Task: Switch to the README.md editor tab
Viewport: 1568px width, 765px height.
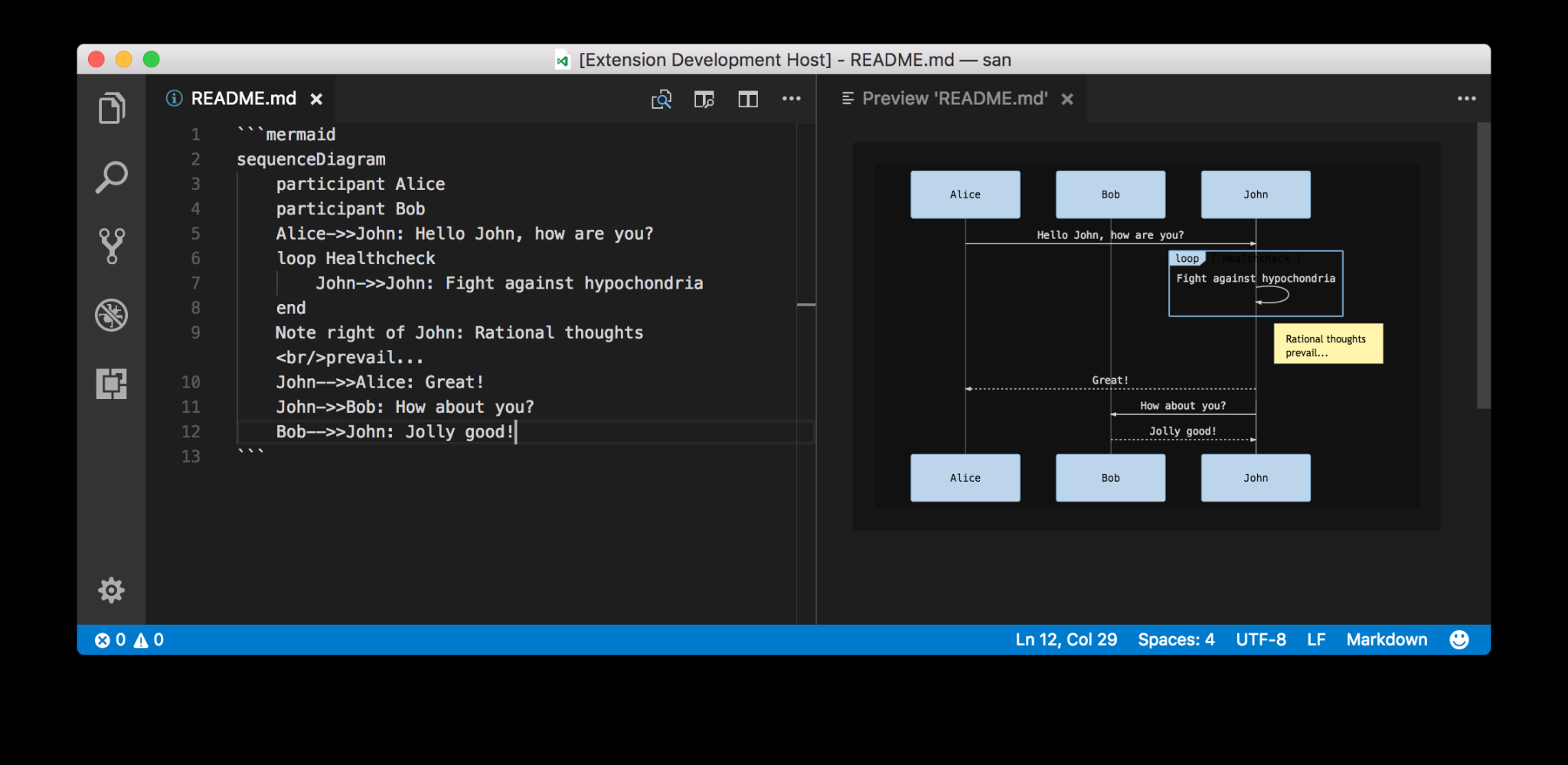Action: (243, 98)
